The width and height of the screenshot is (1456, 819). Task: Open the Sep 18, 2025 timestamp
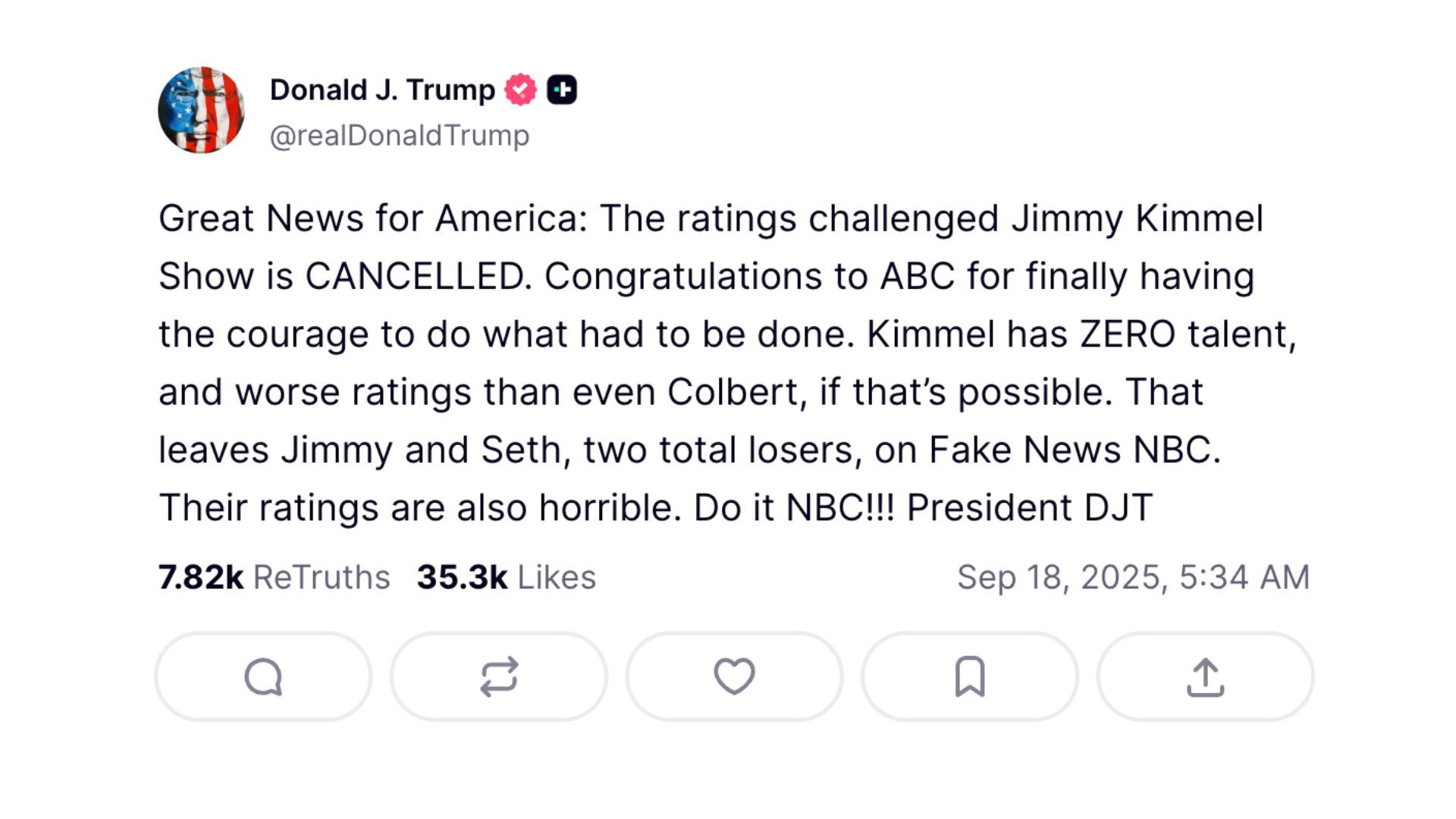tap(1133, 576)
